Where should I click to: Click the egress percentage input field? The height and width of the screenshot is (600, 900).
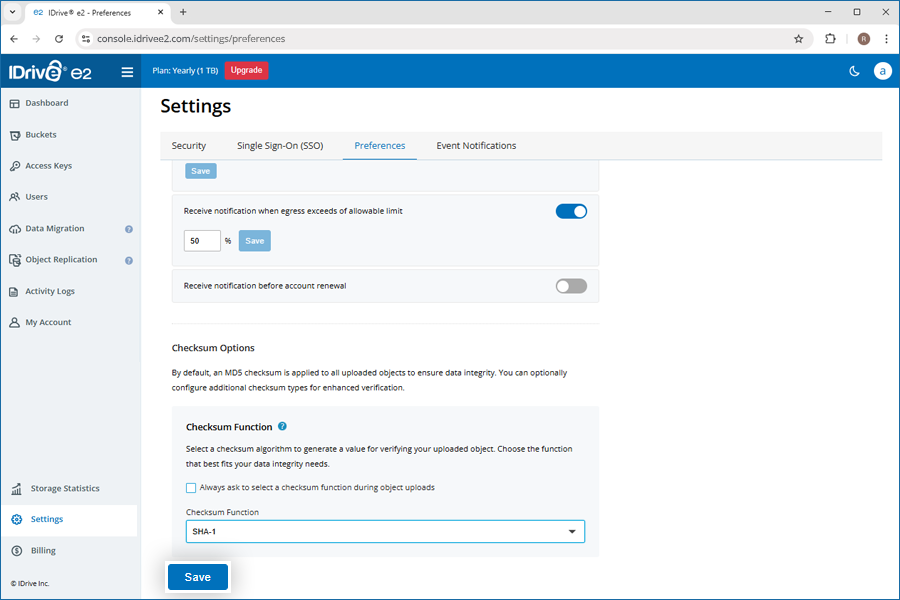click(x=202, y=241)
